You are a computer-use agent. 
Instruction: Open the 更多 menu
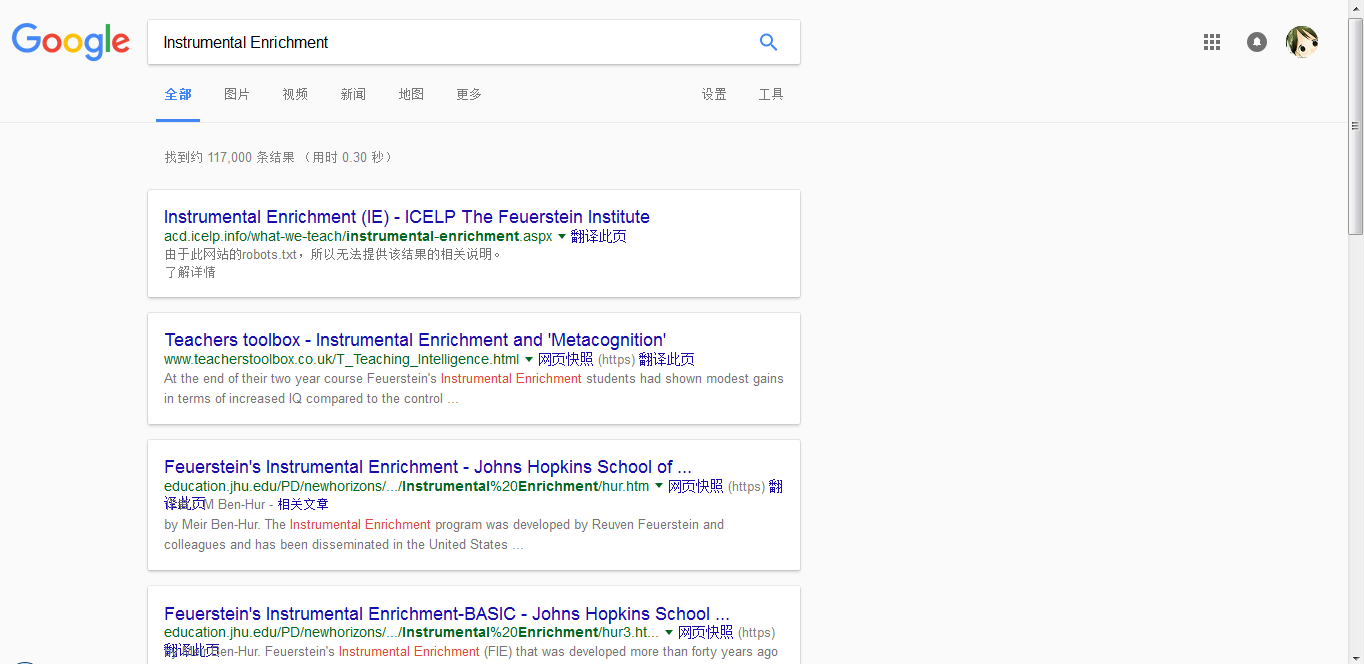(469, 94)
